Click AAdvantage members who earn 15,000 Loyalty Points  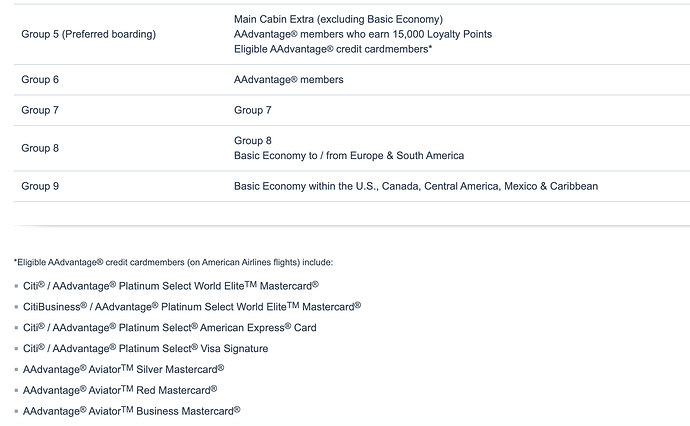pos(363,34)
